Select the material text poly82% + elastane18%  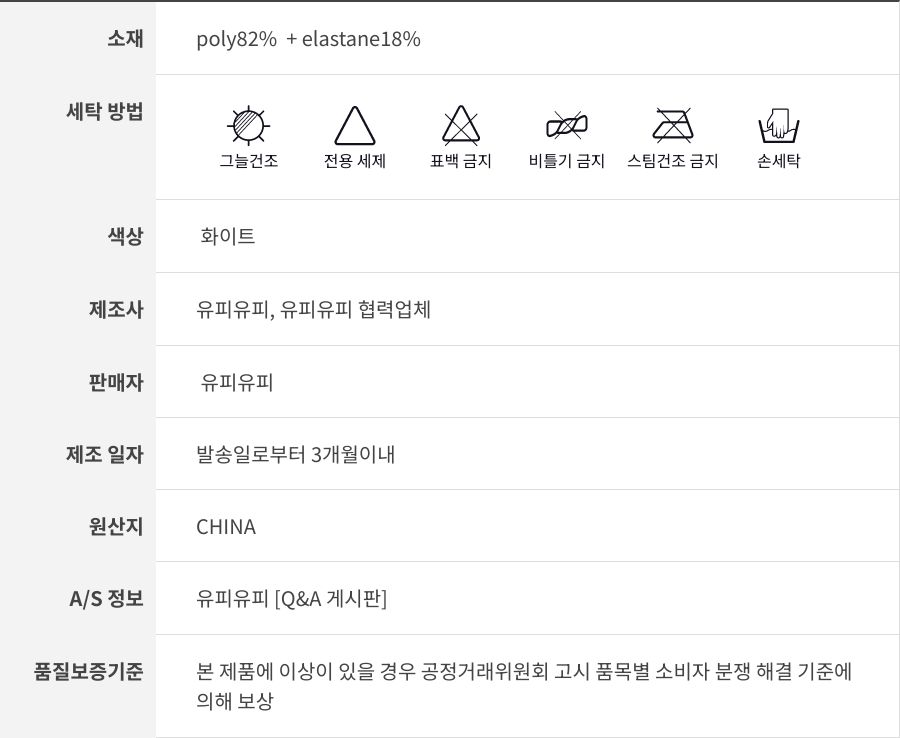(x=308, y=39)
